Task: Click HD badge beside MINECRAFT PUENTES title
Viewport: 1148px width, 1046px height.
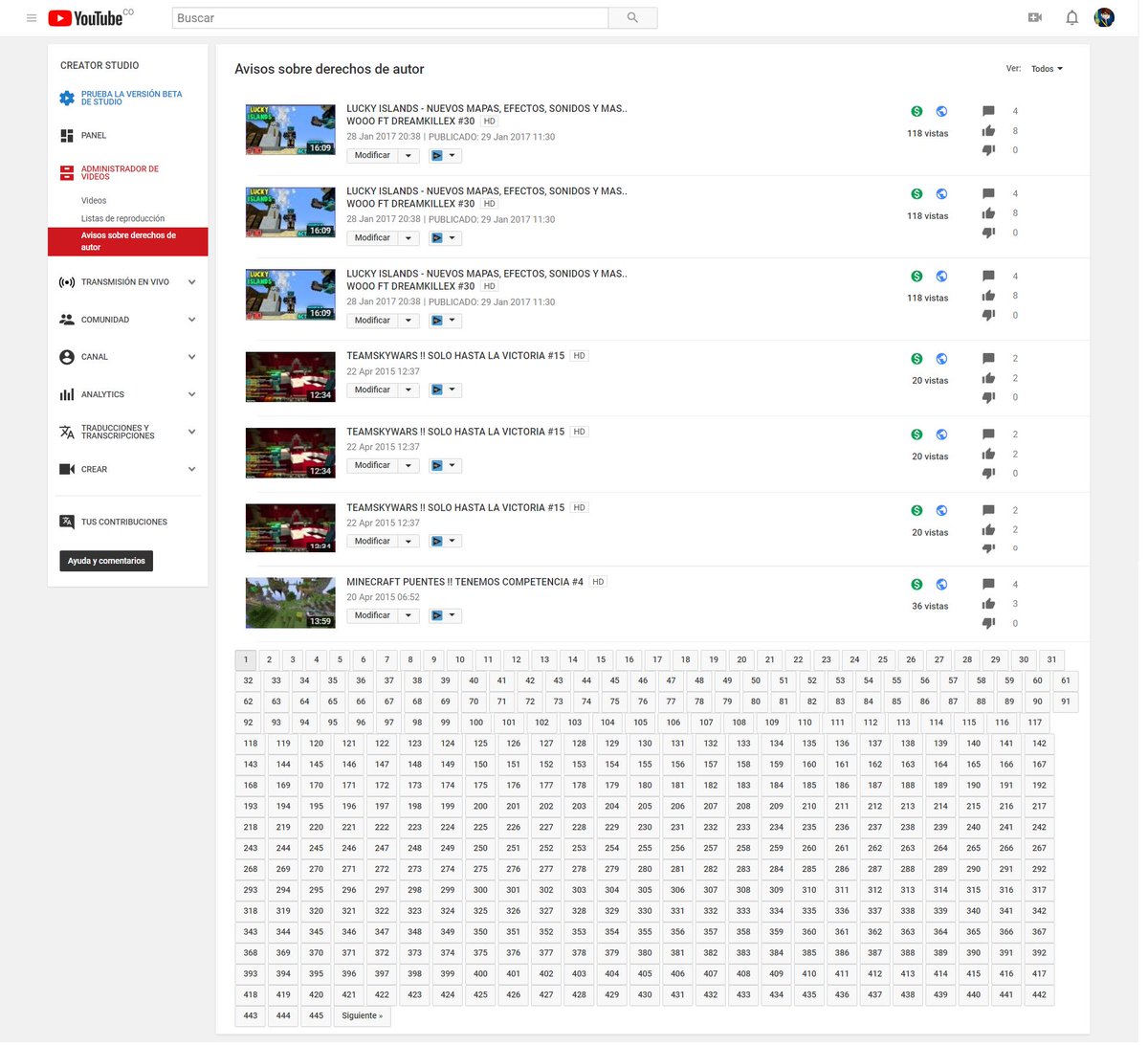Action: tap(598, 582)
